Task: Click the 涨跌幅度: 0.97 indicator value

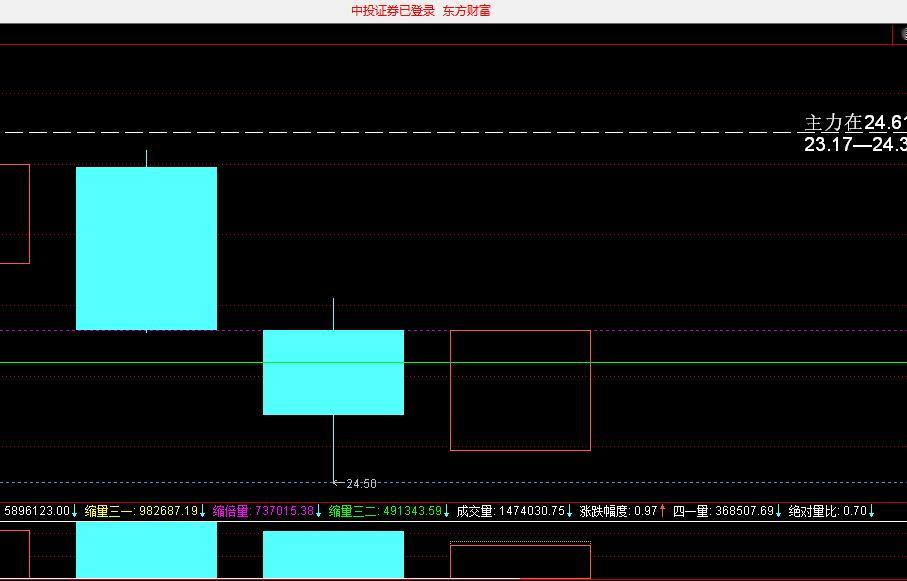Action: pyautogui.click(x=618, y=511)
